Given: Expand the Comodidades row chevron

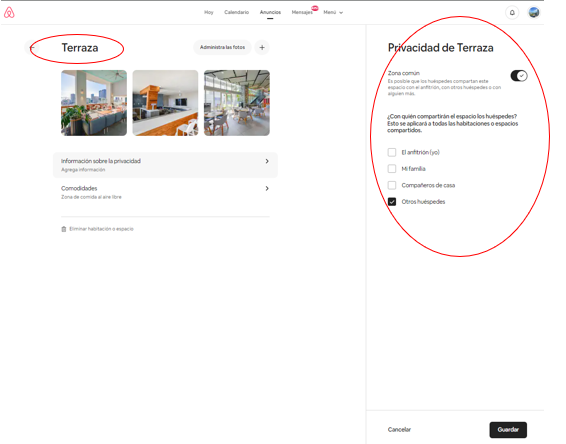Looking at the screenshot, I should [x=267, y=188].
